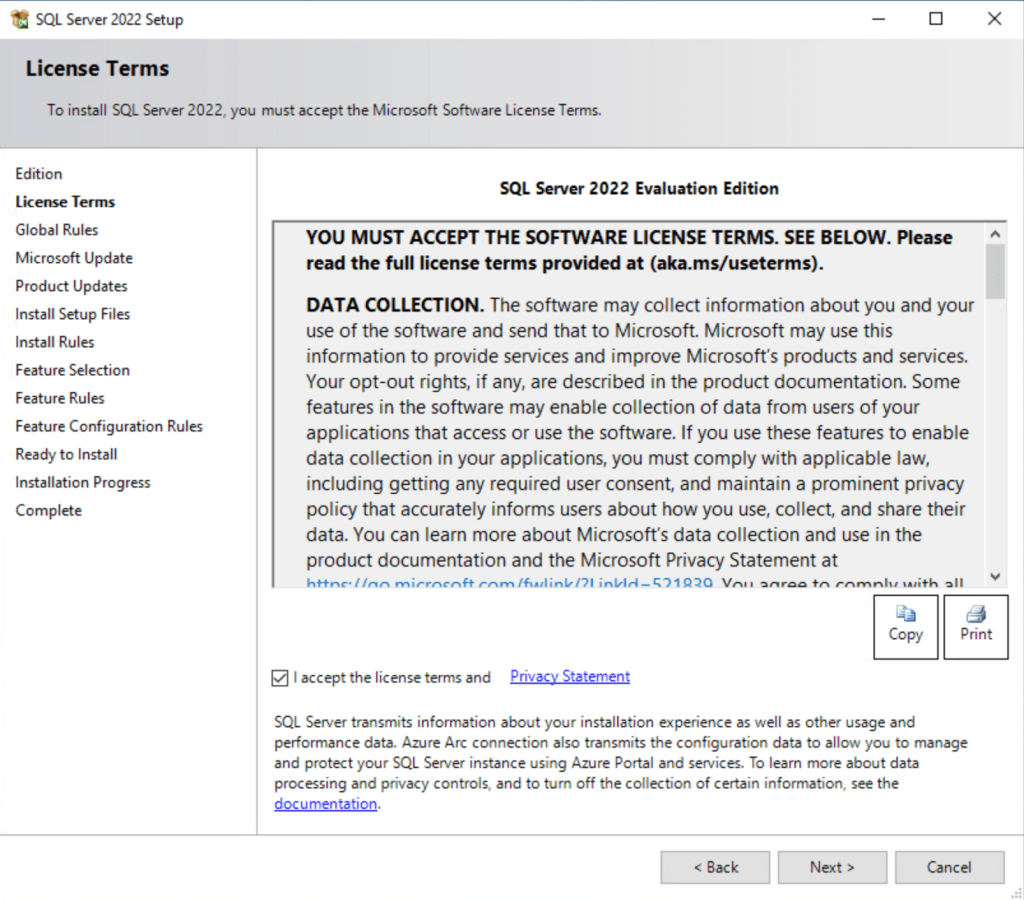Minimize the setup window
This screenshot has height=900, width=1024.
tap(878, 19)
